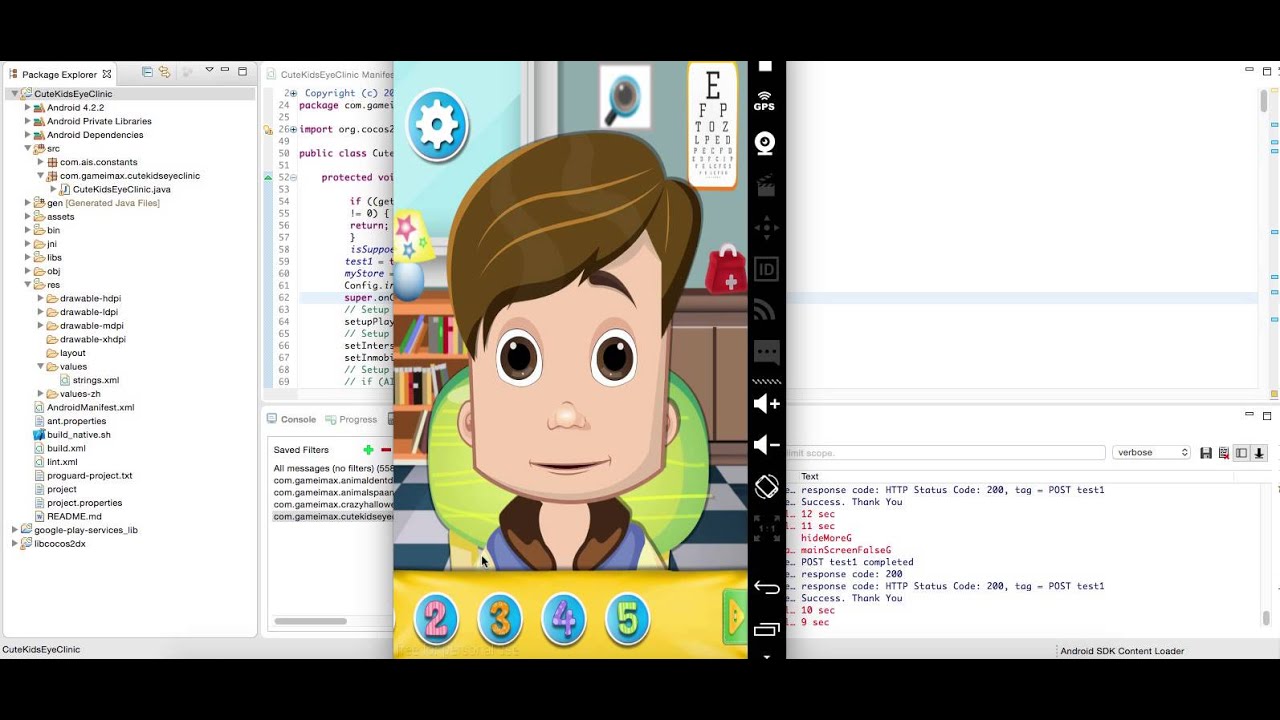Click the logcat filter scope search field
This screenshot has width=1280, height=720.
tap(945, 453)
